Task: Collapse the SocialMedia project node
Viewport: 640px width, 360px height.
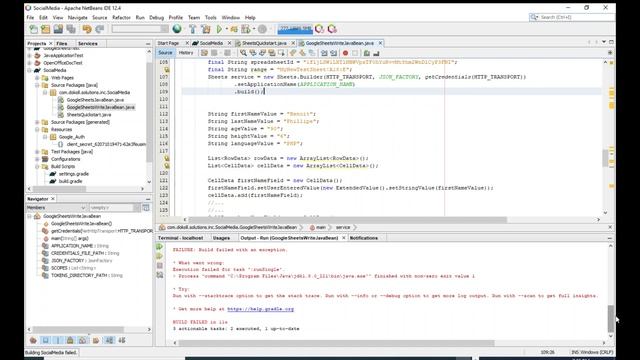Action: 30,70
